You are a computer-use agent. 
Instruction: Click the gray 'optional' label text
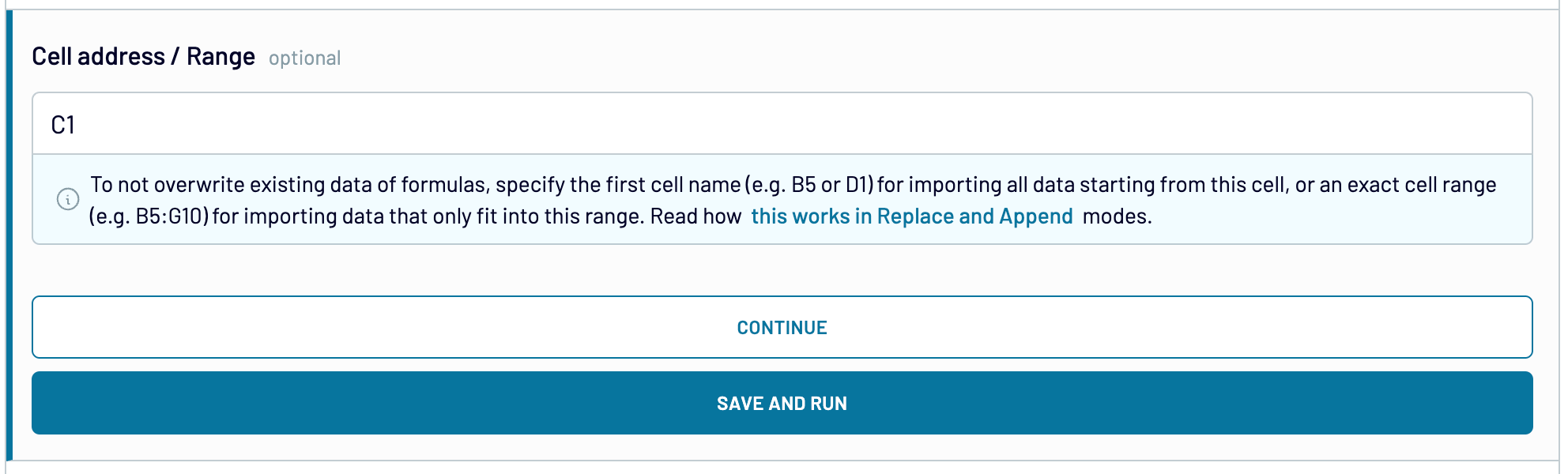click(x=304, y=58)
